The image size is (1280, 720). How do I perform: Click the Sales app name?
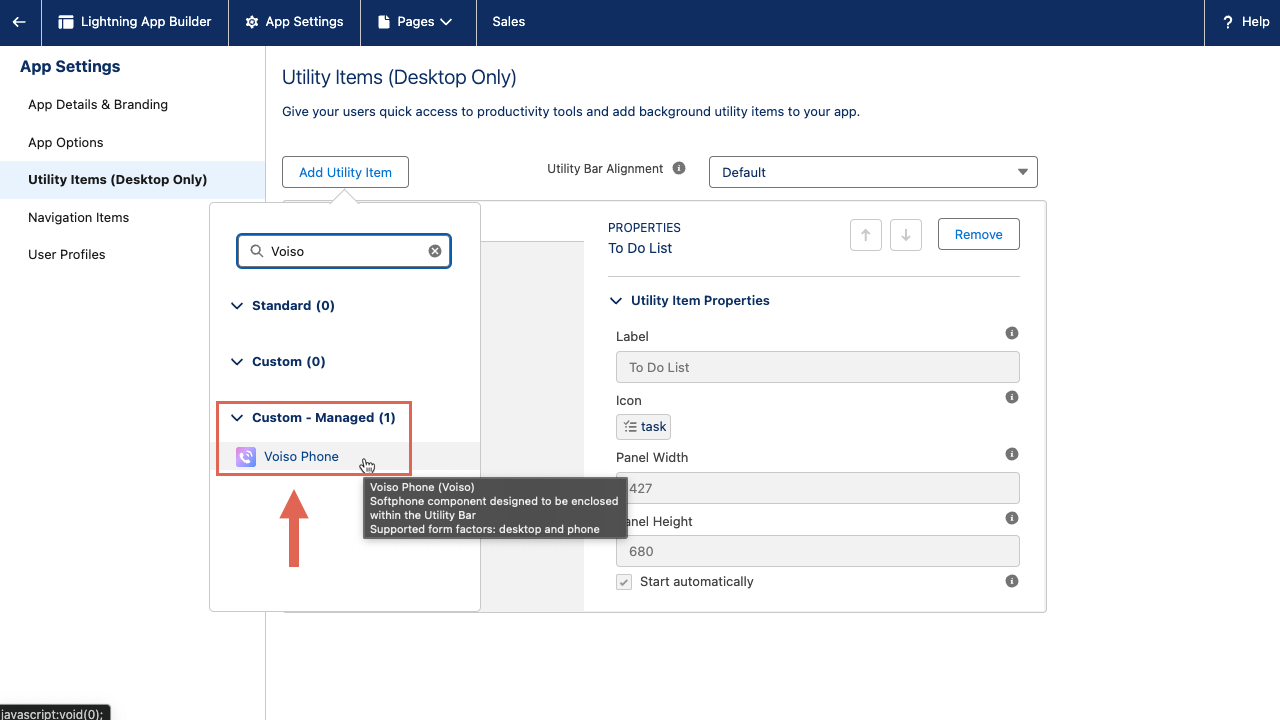tap(508, 22)
